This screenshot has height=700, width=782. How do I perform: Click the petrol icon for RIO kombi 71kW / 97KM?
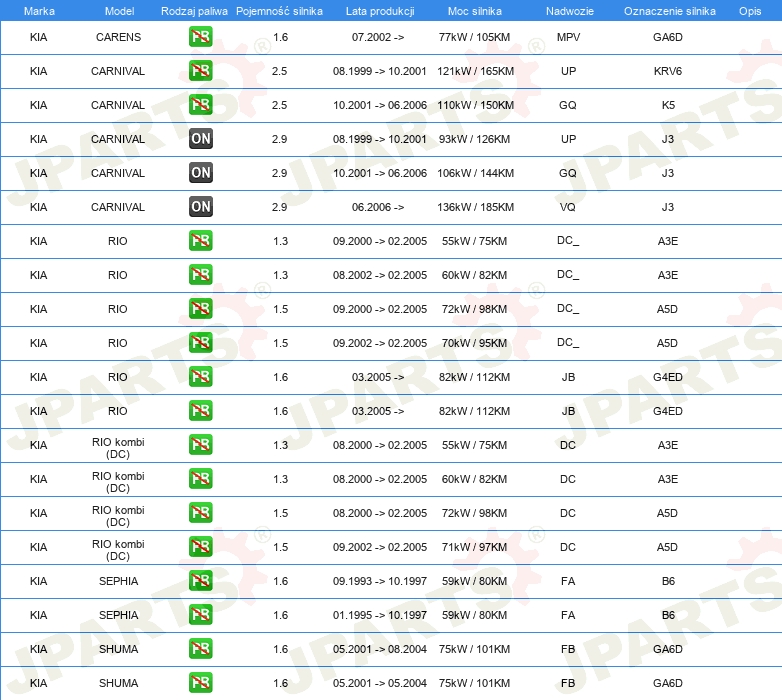point(200,546)
